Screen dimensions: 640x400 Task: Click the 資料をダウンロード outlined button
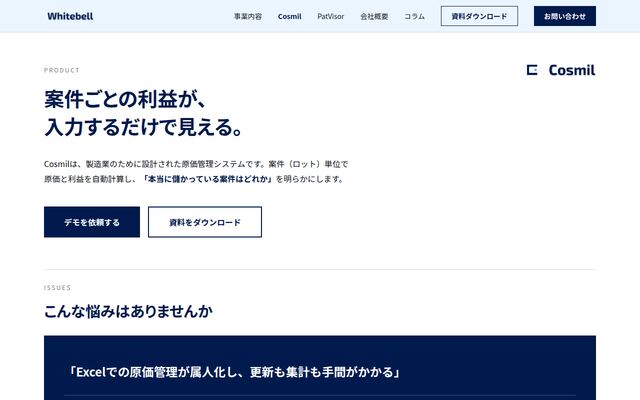[205, 222]
